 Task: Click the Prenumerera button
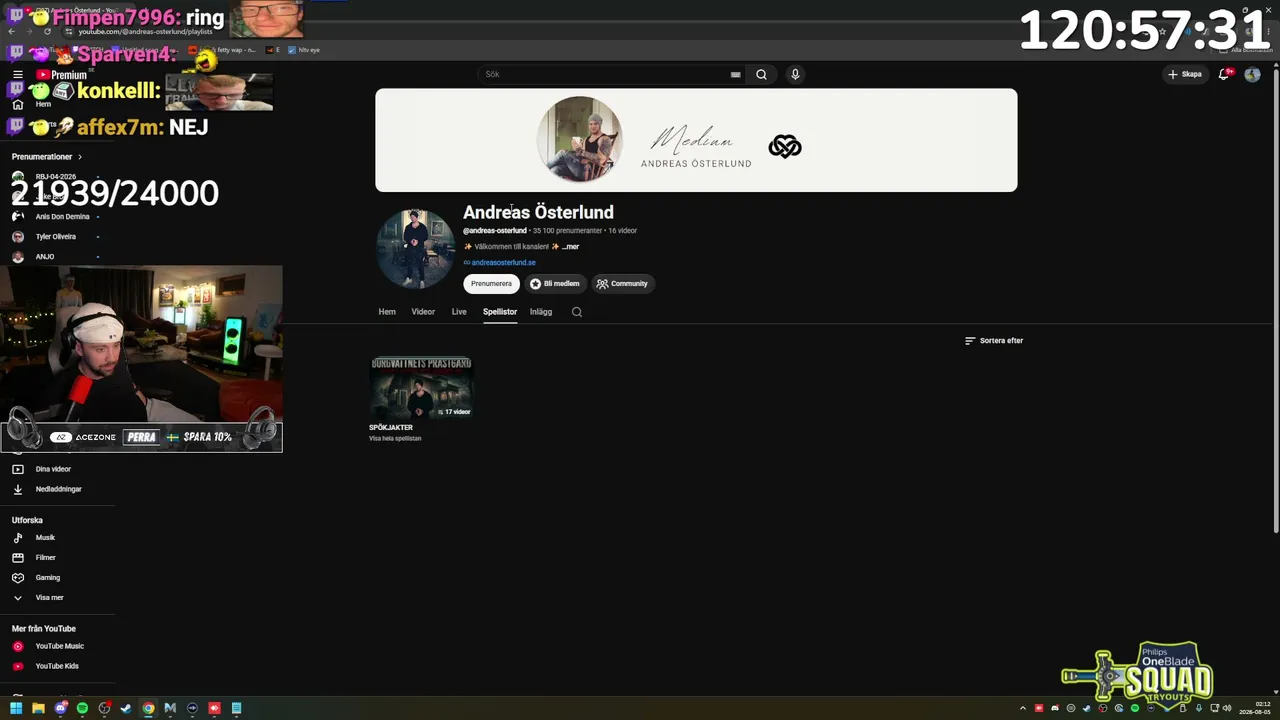click(x=491, y=284)
